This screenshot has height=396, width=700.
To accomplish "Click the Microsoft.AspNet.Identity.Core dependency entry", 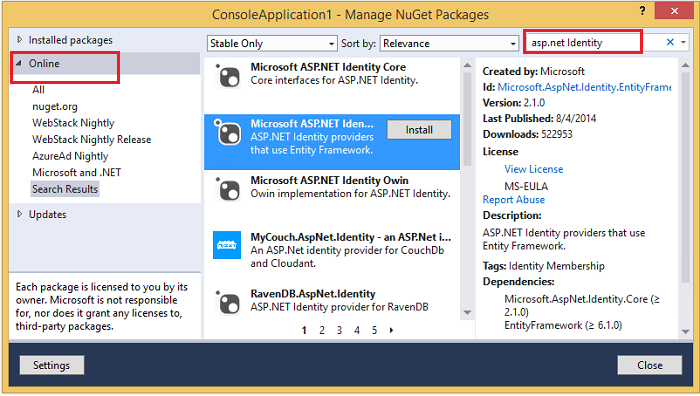I will pyautogui.click(x=582, y=305).
